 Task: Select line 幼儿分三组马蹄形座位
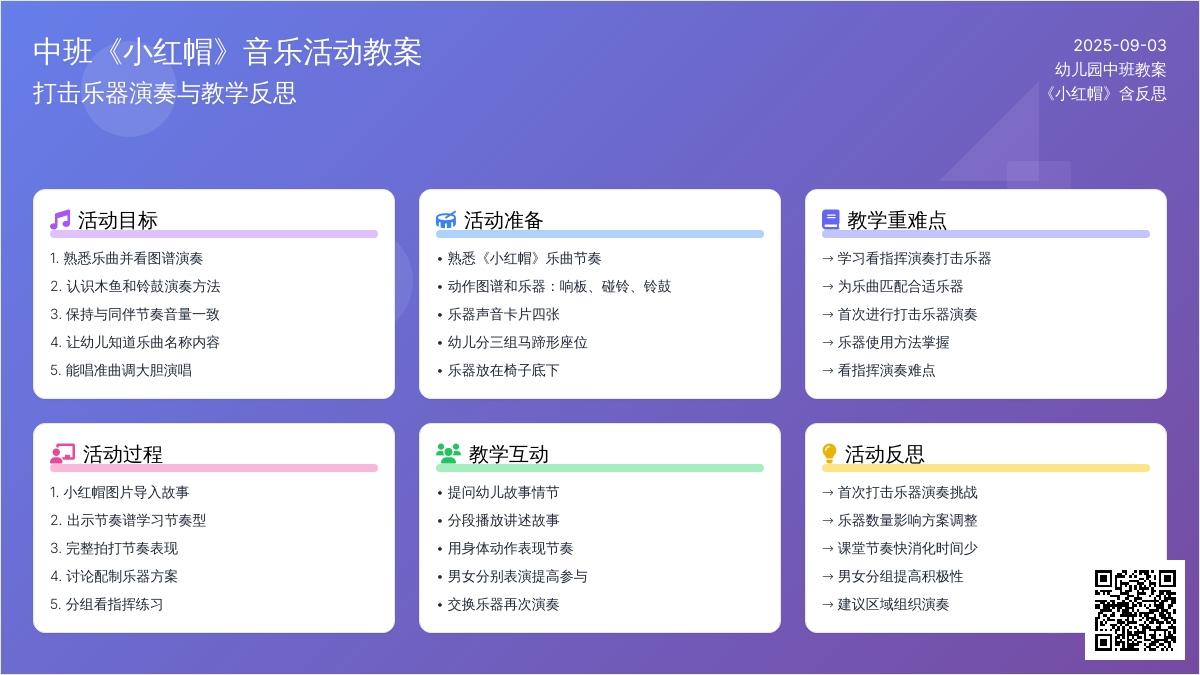coord(512,342)
